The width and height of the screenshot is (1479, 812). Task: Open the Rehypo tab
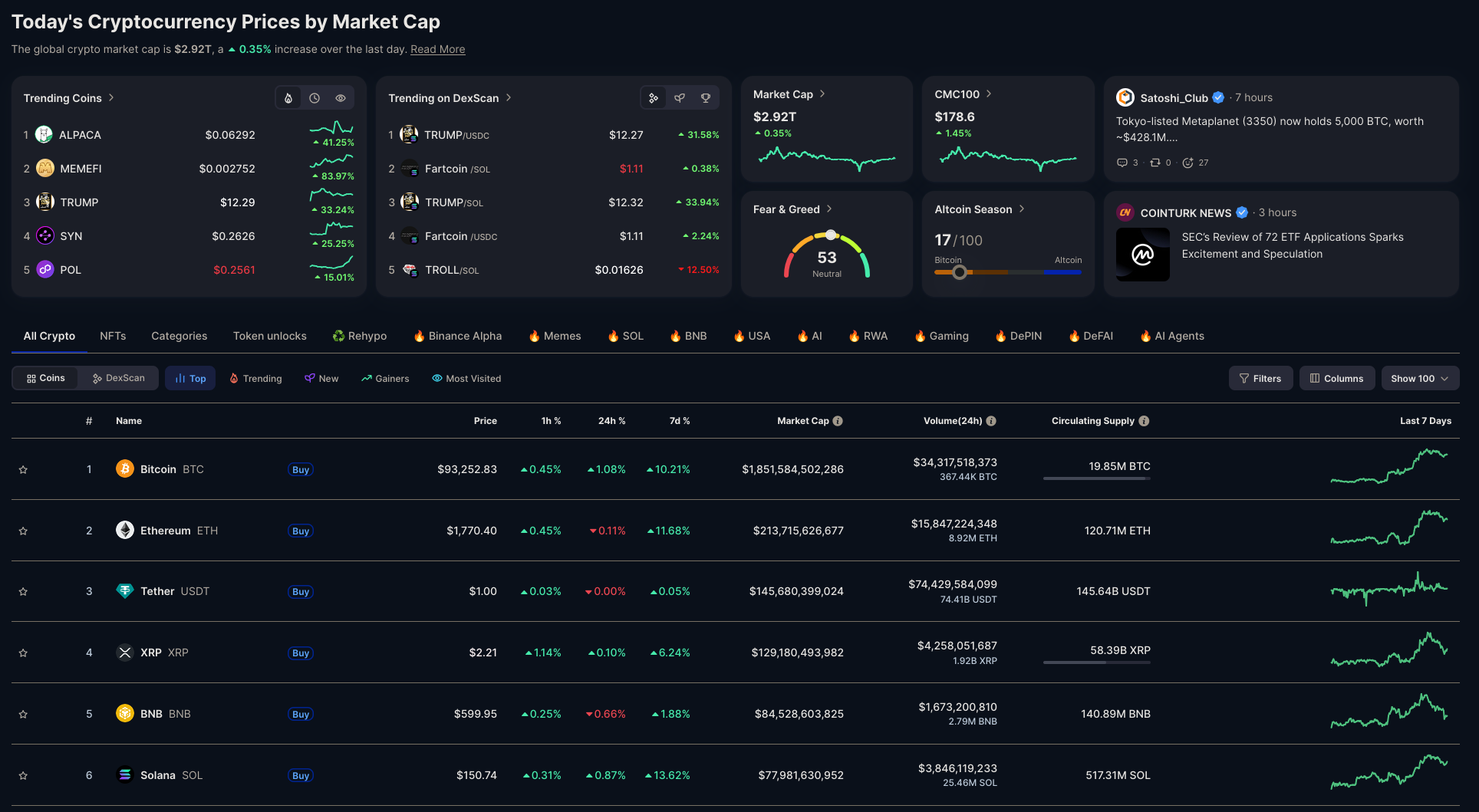pyautogui.click(x=360, y=336)
